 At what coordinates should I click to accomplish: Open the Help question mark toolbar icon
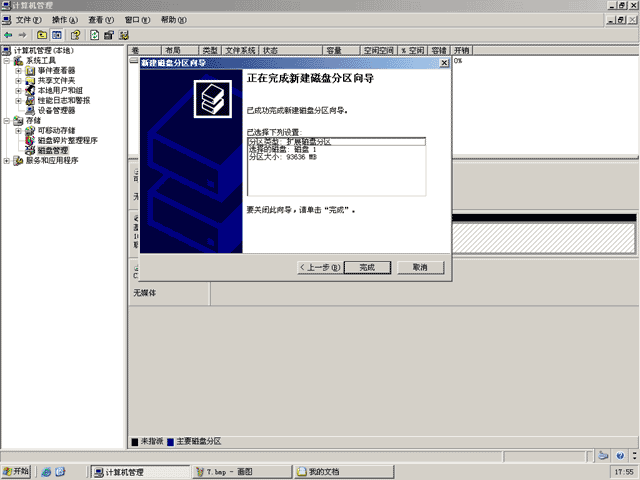pos(76,36)
